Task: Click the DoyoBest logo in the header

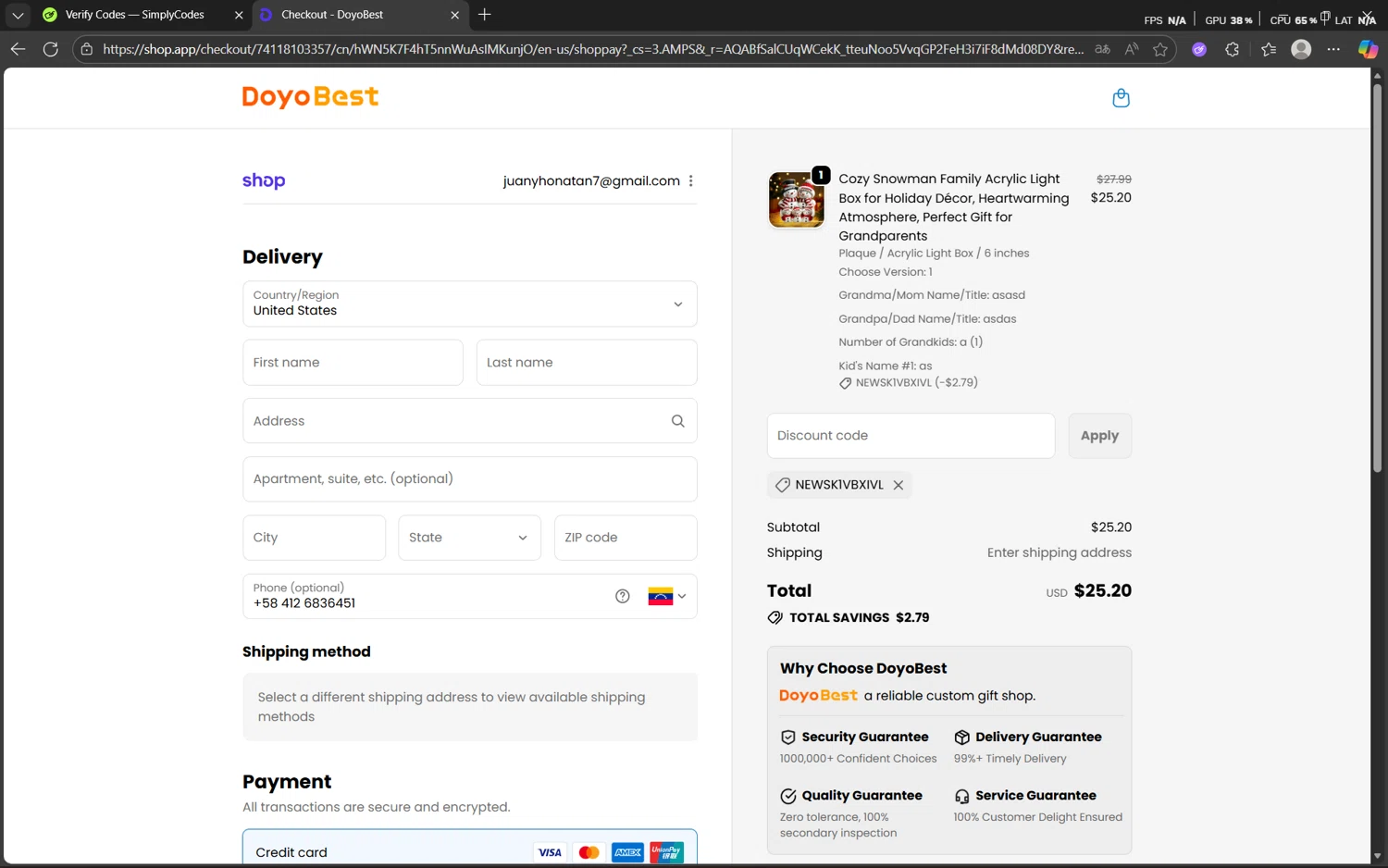Action: click(x=310, y=96)
